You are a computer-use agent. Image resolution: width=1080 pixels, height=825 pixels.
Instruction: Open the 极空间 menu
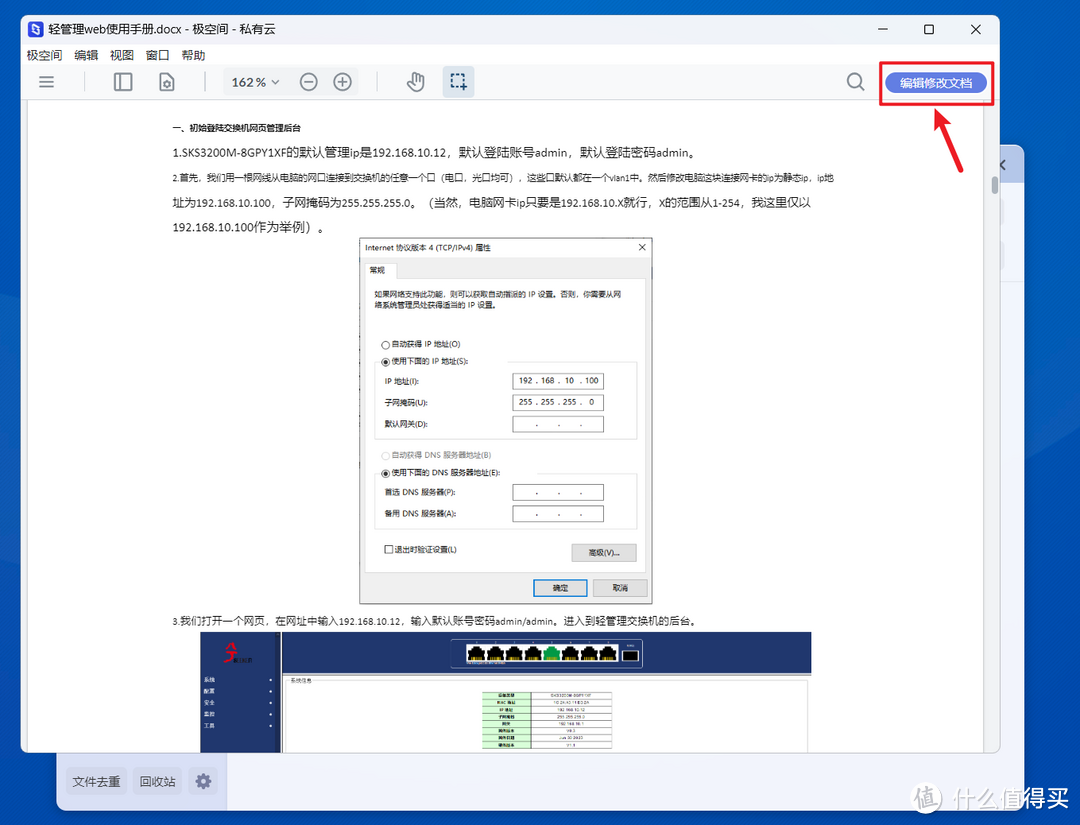[44, 55]
